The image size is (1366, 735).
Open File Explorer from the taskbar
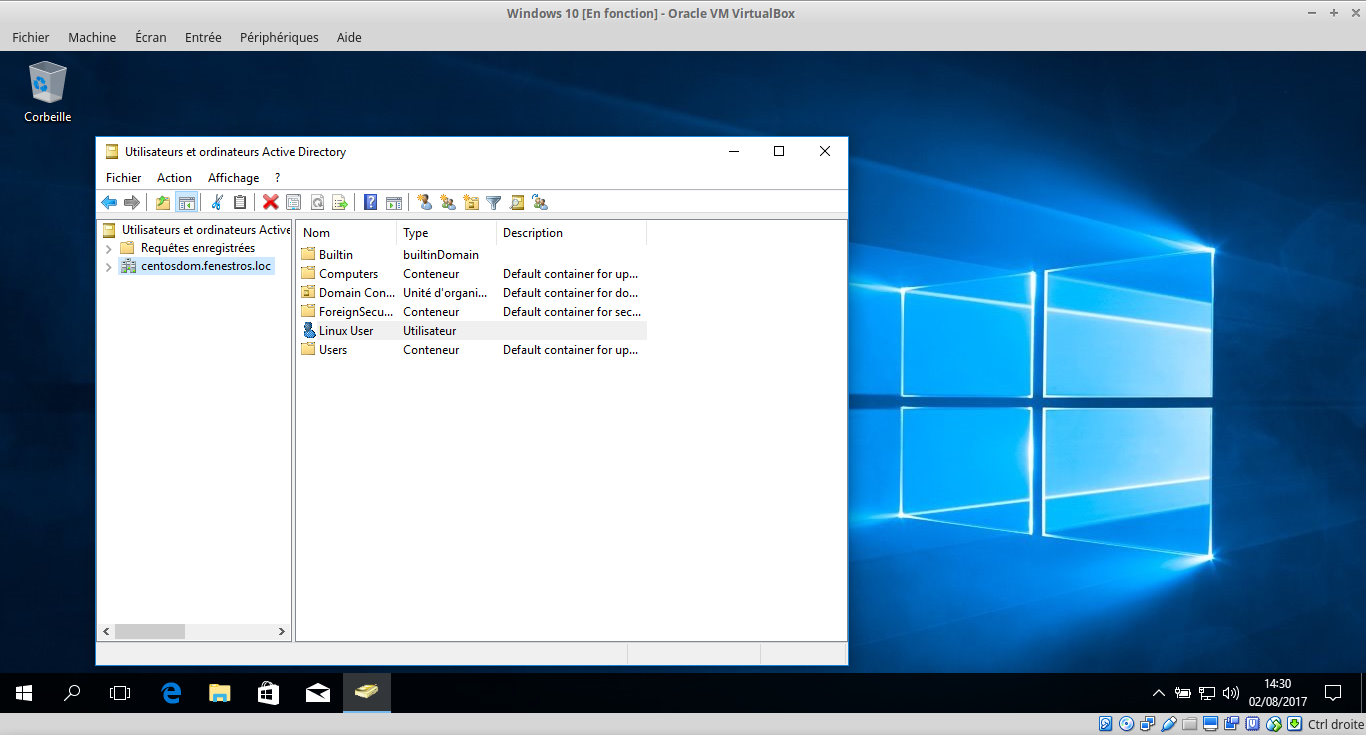pyautogui.click(x=220, y=692)
